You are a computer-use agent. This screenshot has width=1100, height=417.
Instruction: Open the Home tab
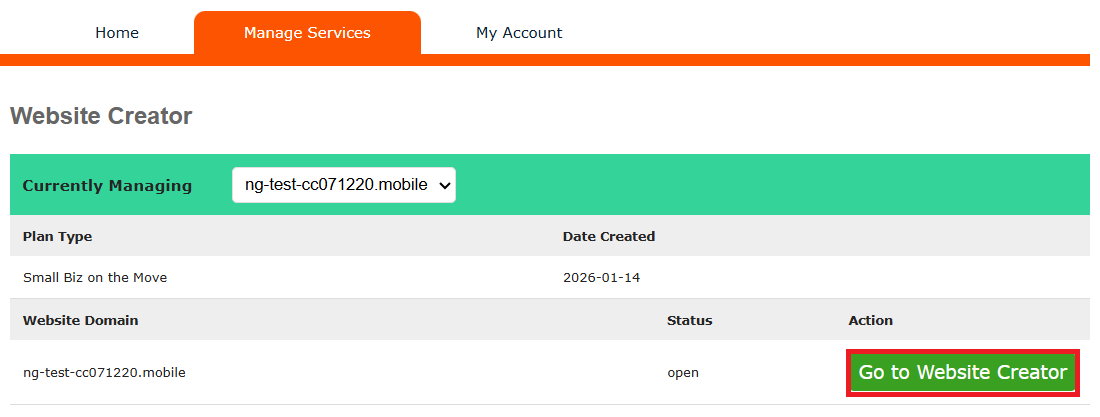pos(117,33)
